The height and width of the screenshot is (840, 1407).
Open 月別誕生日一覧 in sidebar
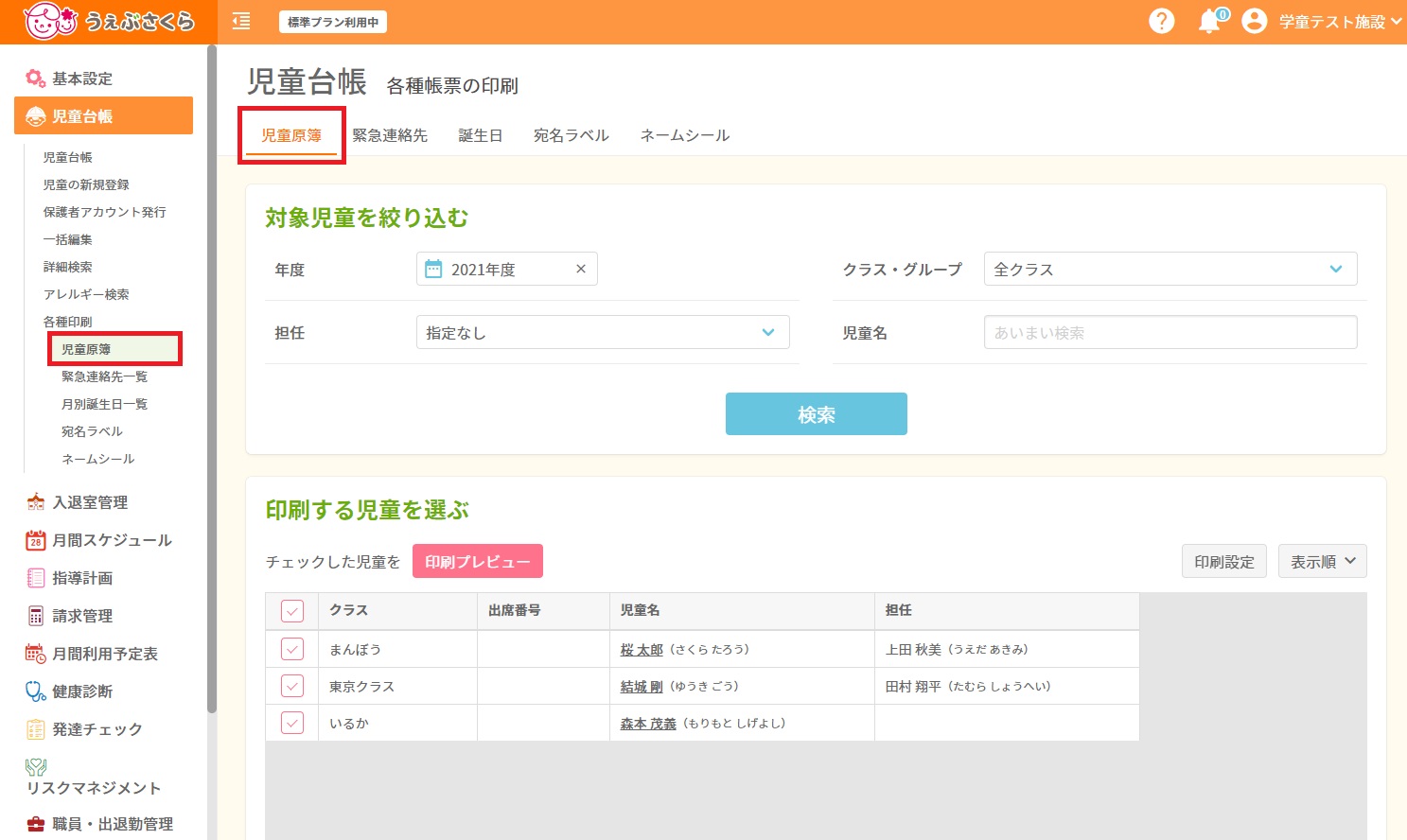[104, 404]
